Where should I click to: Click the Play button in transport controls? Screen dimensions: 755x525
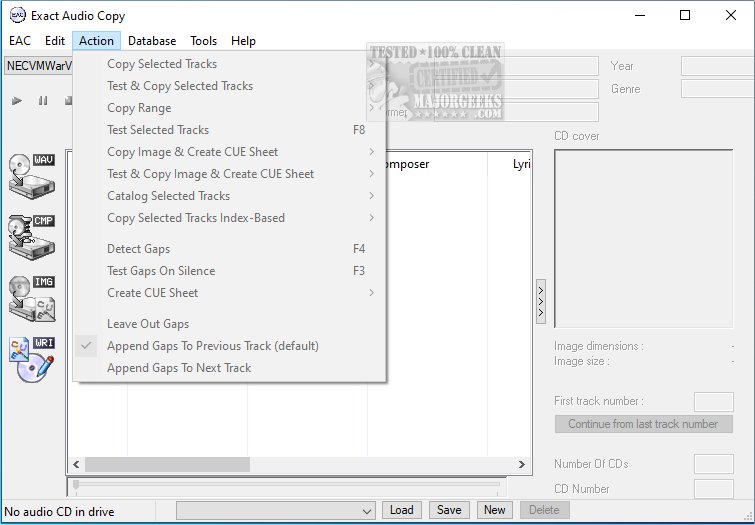17,101
